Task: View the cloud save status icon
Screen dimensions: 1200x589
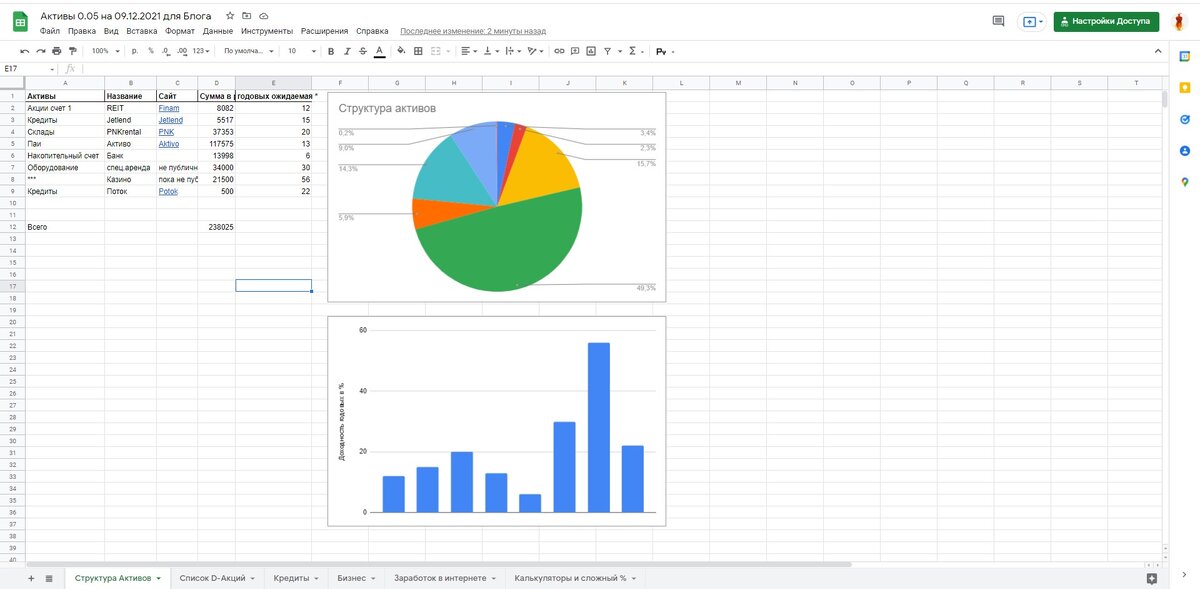Action: coord(263,17)
